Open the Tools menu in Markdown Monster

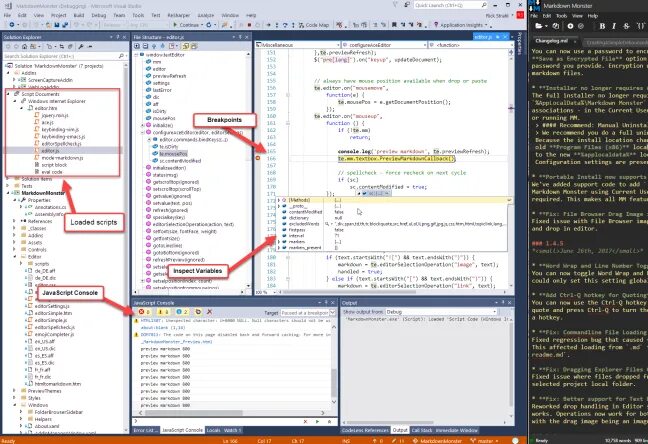click(561, 16)
